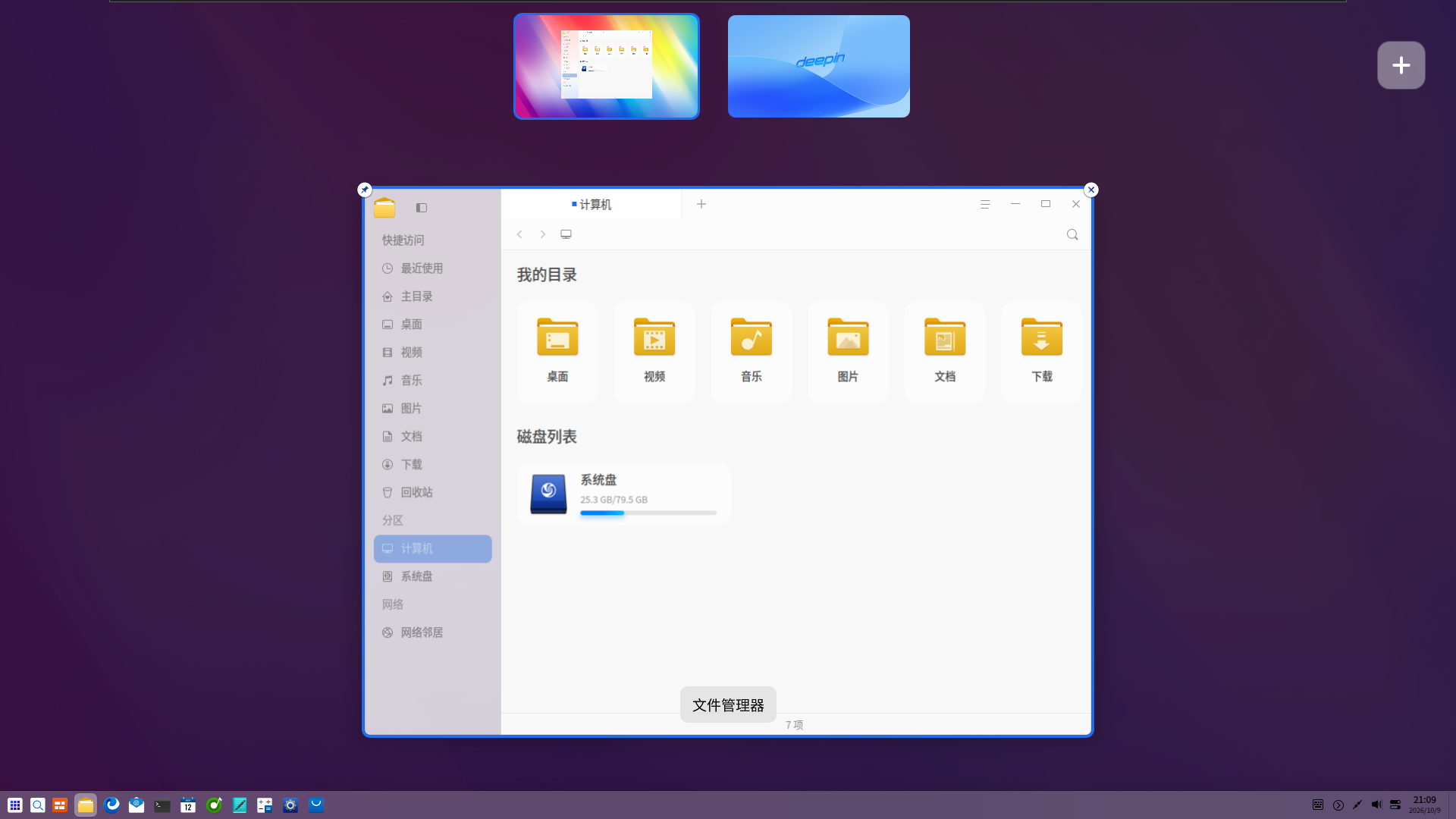Open 网络邻居 in the sidebar

[x=432, y=633]
